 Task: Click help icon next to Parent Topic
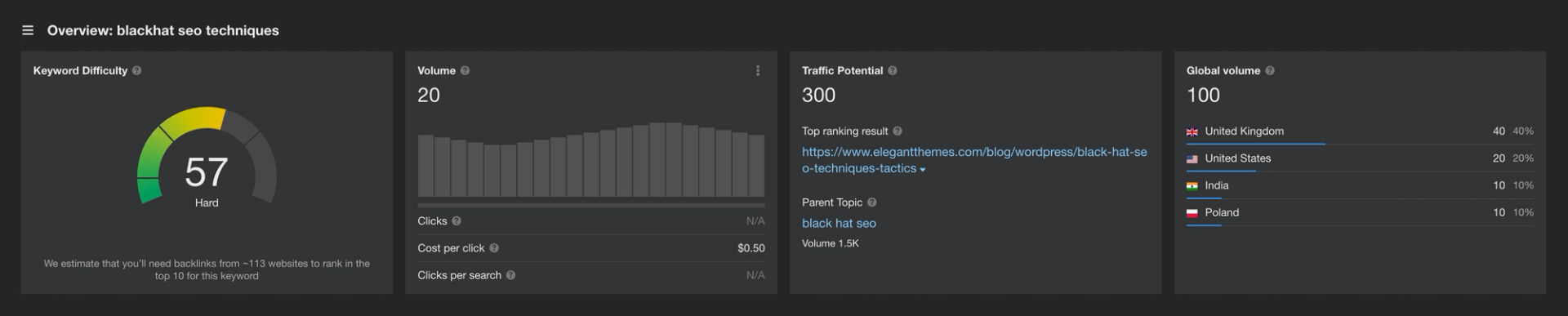pos(871,203)
